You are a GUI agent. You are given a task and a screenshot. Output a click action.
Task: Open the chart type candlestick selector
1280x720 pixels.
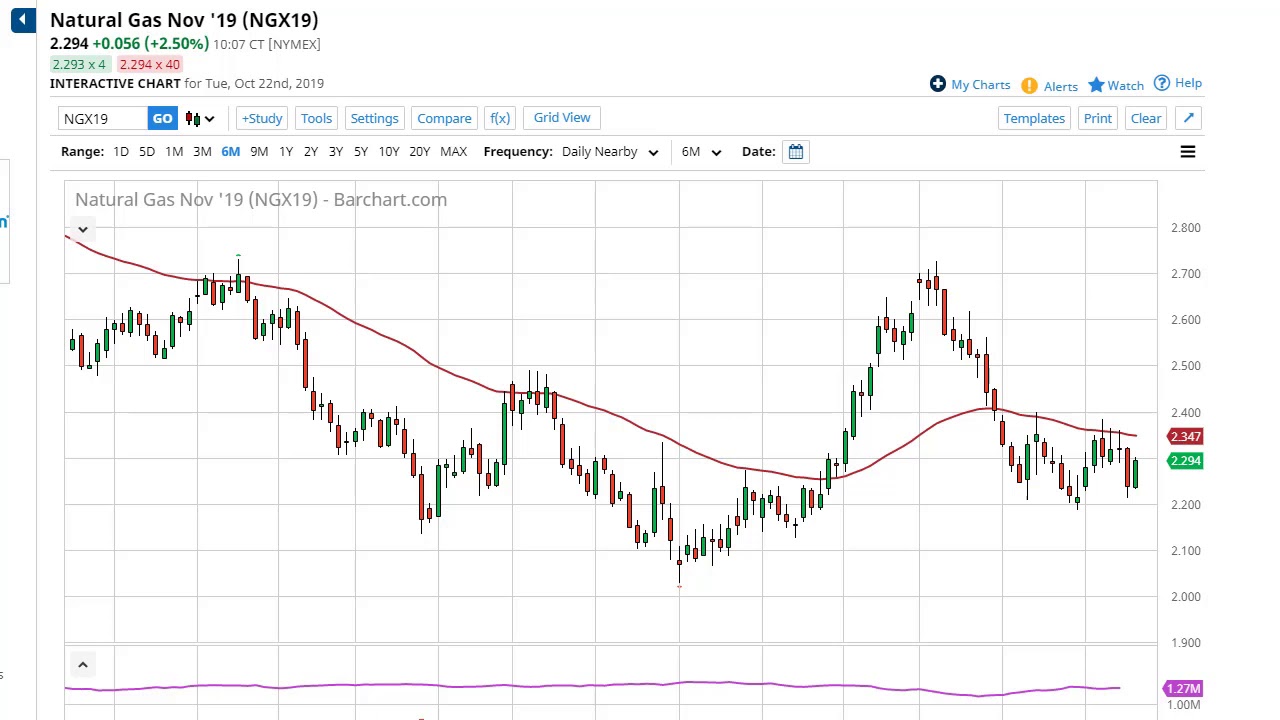click(199, 119)
